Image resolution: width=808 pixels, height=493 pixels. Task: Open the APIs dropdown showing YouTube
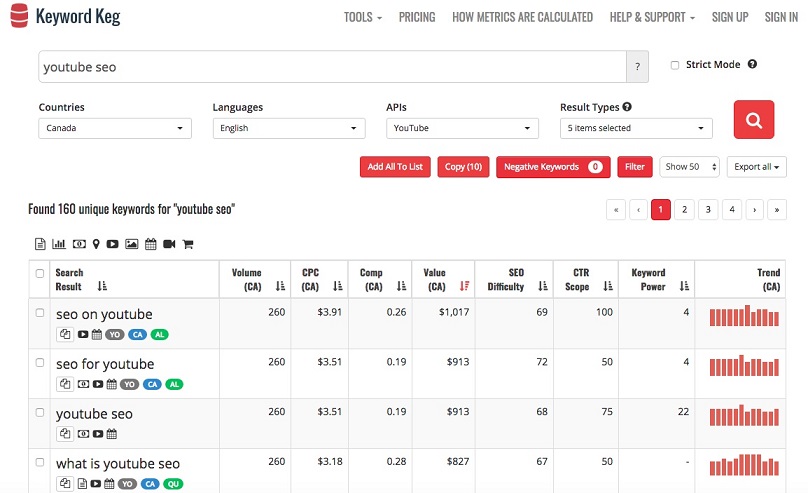click(462, 128)
